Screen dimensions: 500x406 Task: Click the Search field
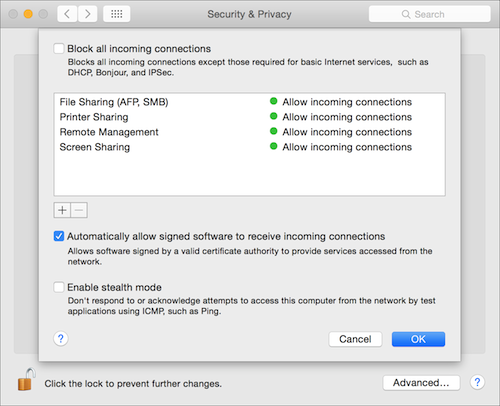(430, 14)
